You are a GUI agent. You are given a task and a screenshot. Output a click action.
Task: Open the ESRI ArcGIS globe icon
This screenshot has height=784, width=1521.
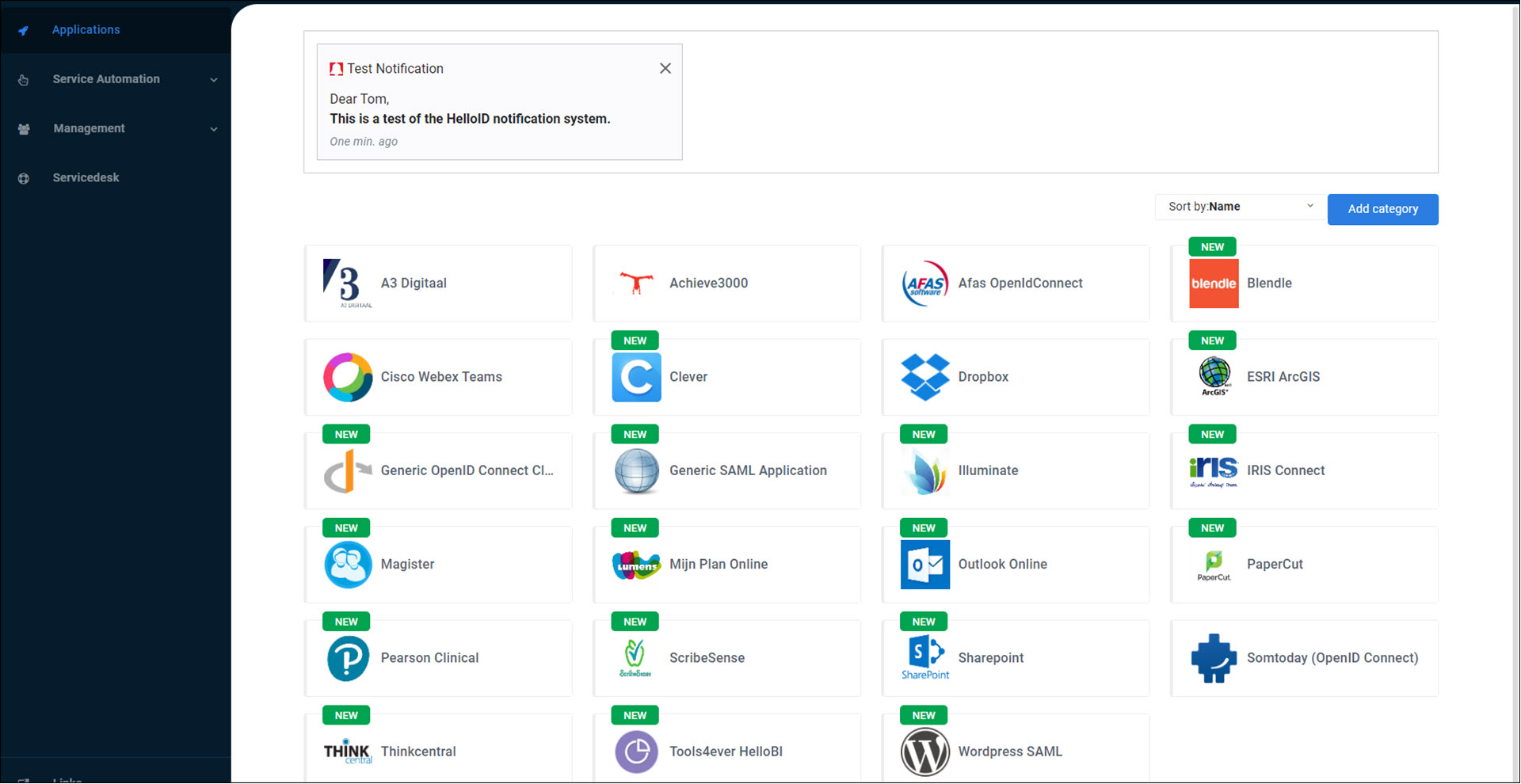pos(1214,377)
